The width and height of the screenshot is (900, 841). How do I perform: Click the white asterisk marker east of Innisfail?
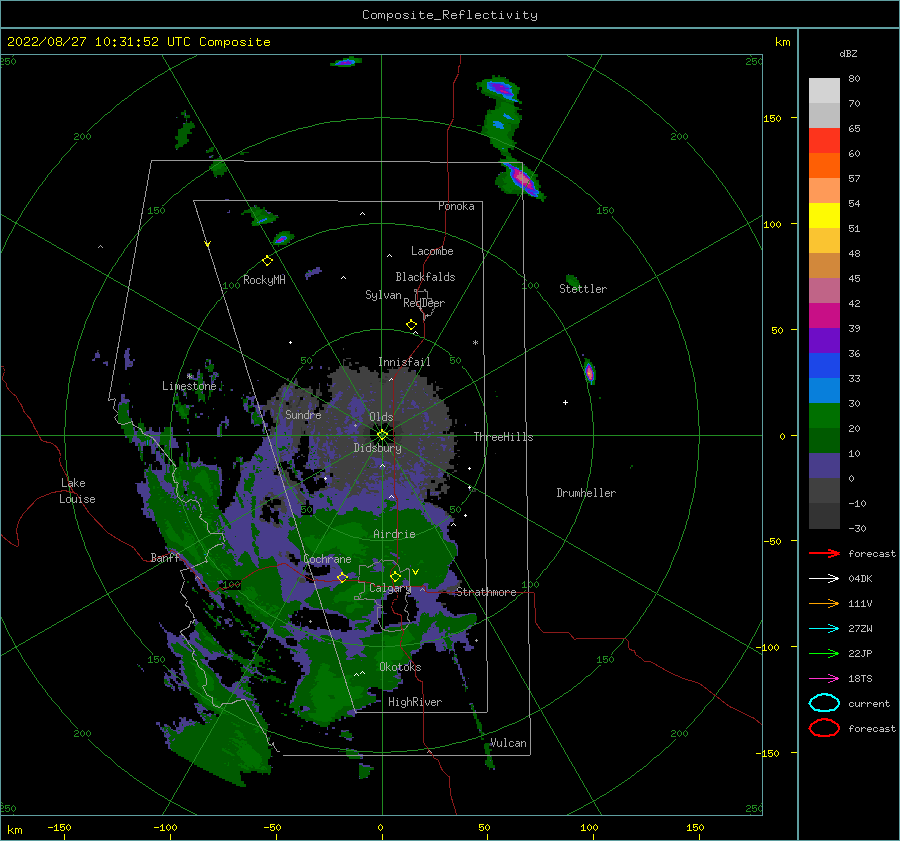[475, 343]
